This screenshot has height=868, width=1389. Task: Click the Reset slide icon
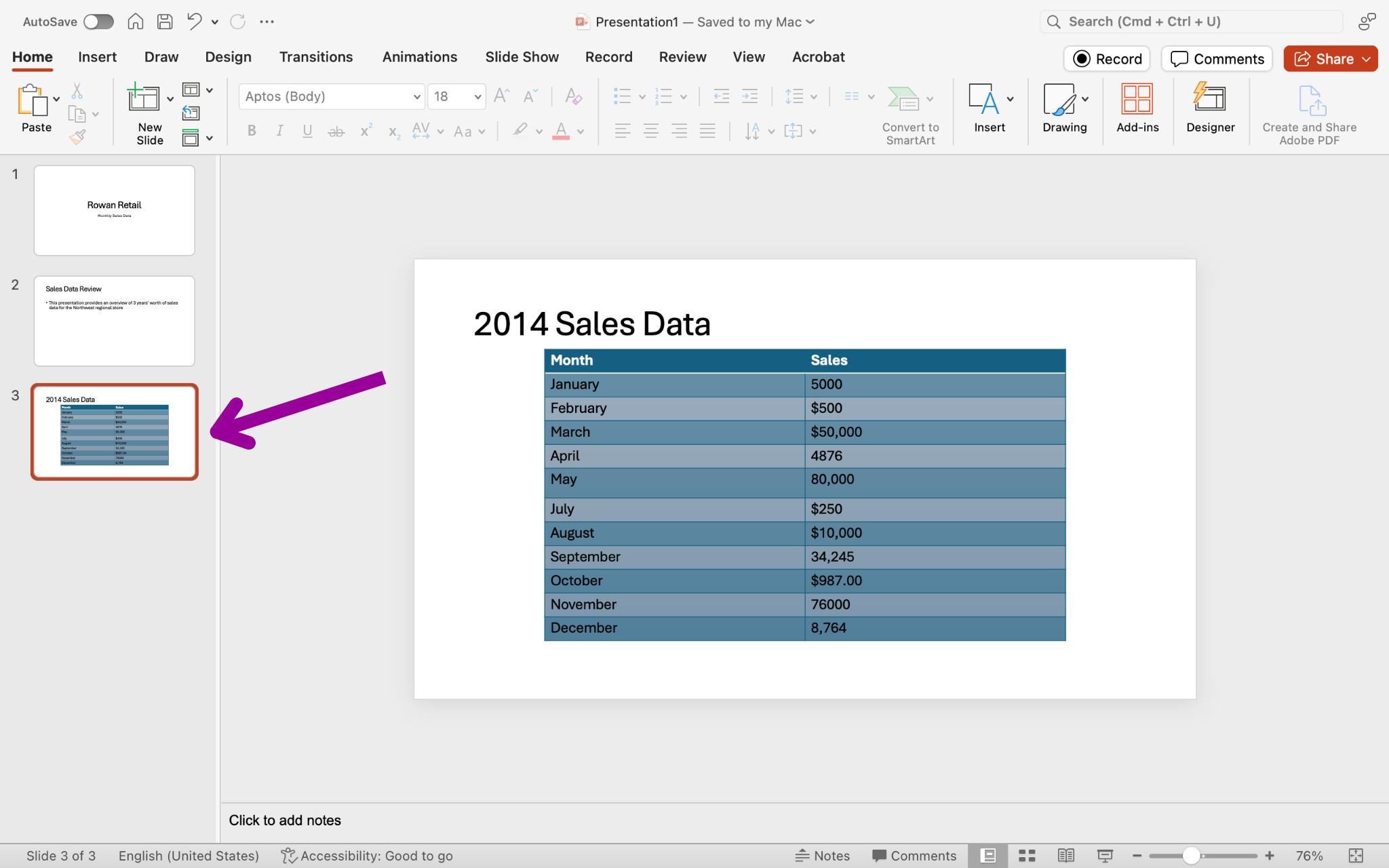(x=191, y=113)
